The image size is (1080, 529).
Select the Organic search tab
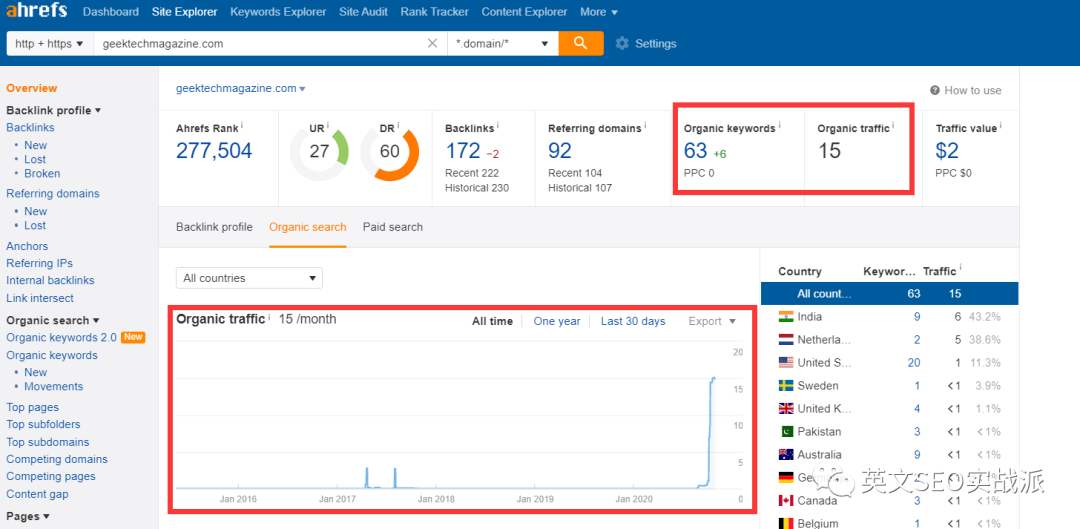tap(308, 227)
